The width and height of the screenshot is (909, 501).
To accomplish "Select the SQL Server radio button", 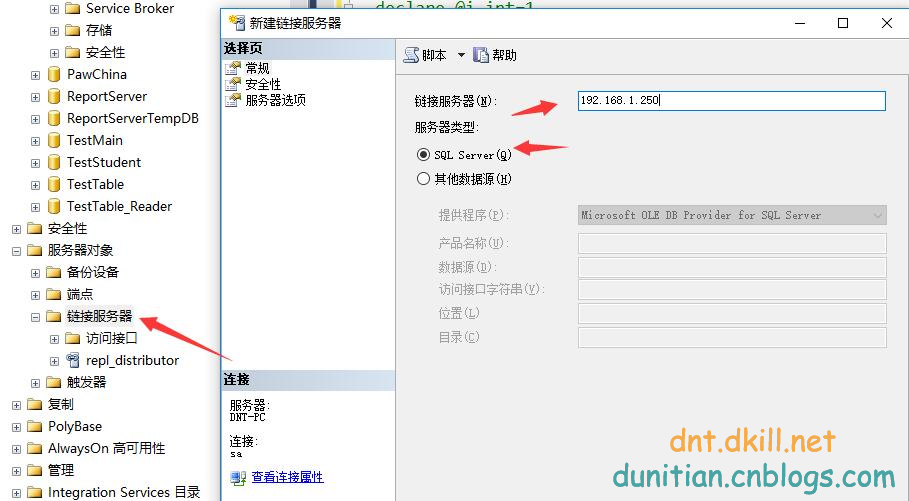I will (x=423, y=155).
